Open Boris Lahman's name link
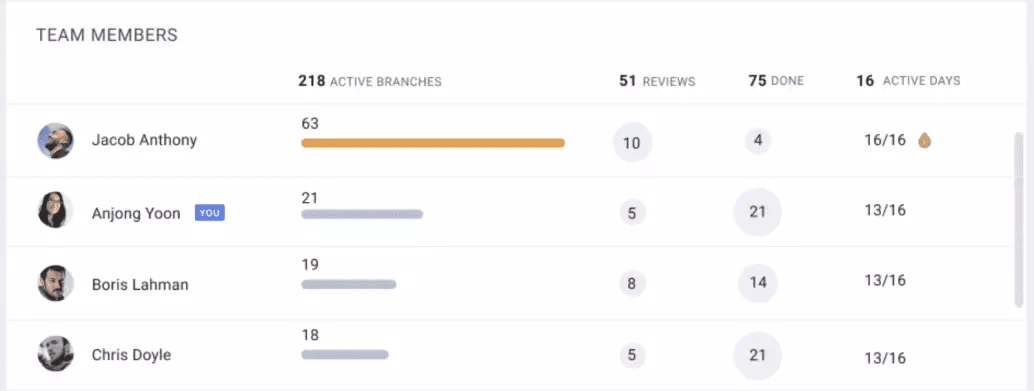Image resolution: width=1034 pixels, height=391 pixels. (140, 285)
